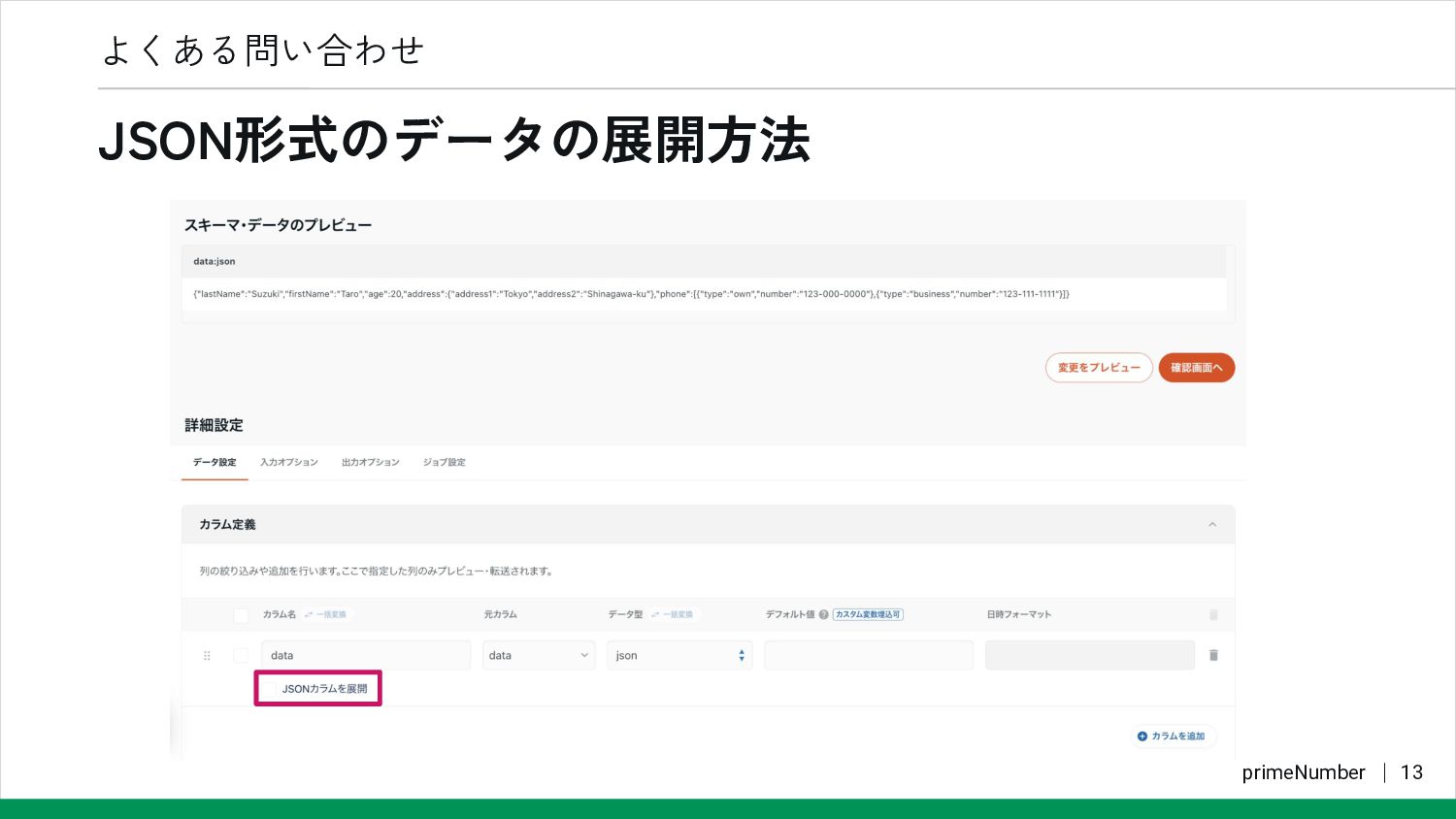
Task: Click the header trash icon to delete selected columns
Action: 1213,614
